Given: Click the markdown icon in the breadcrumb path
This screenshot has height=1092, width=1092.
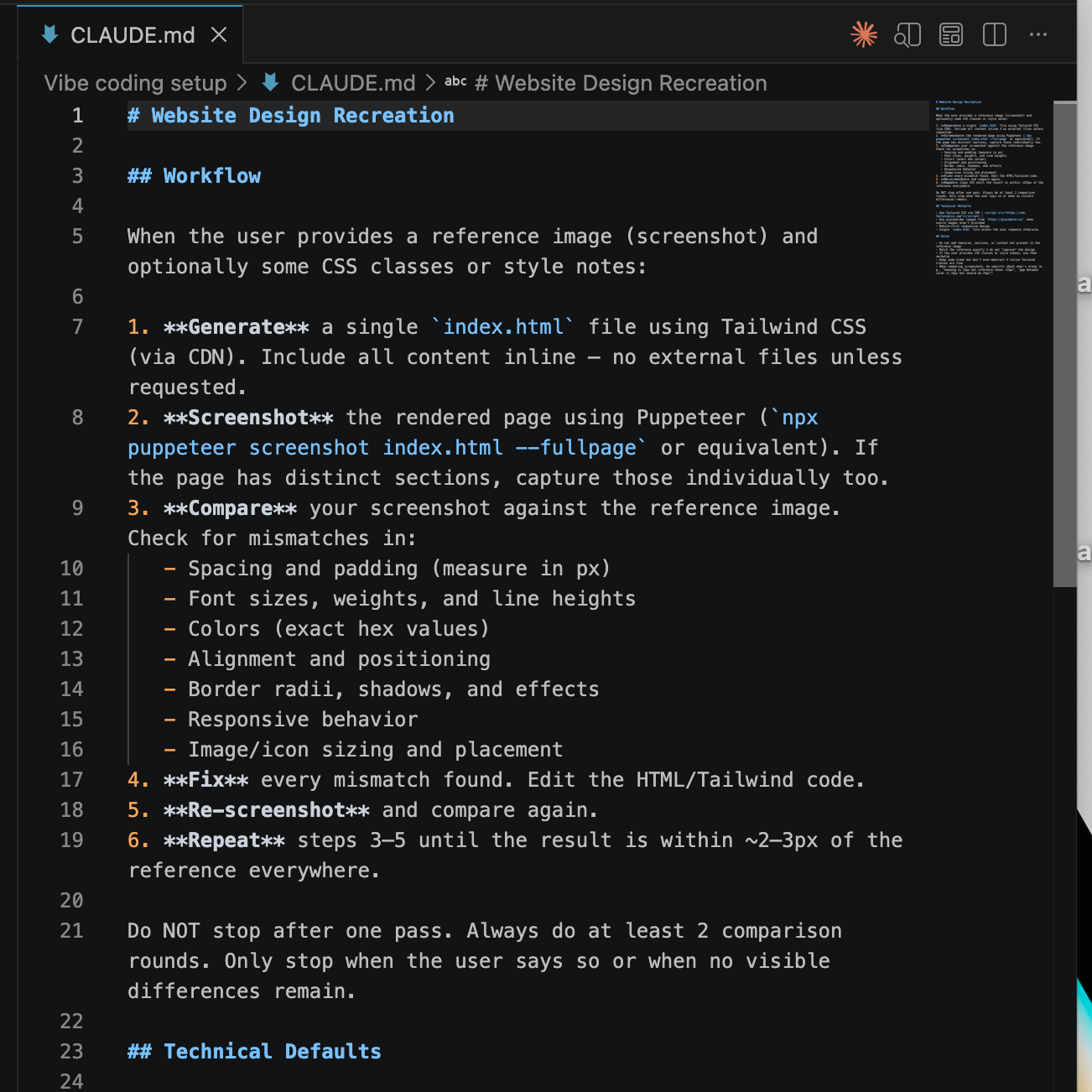Looking at the screenshot, I should pos(270,82).
